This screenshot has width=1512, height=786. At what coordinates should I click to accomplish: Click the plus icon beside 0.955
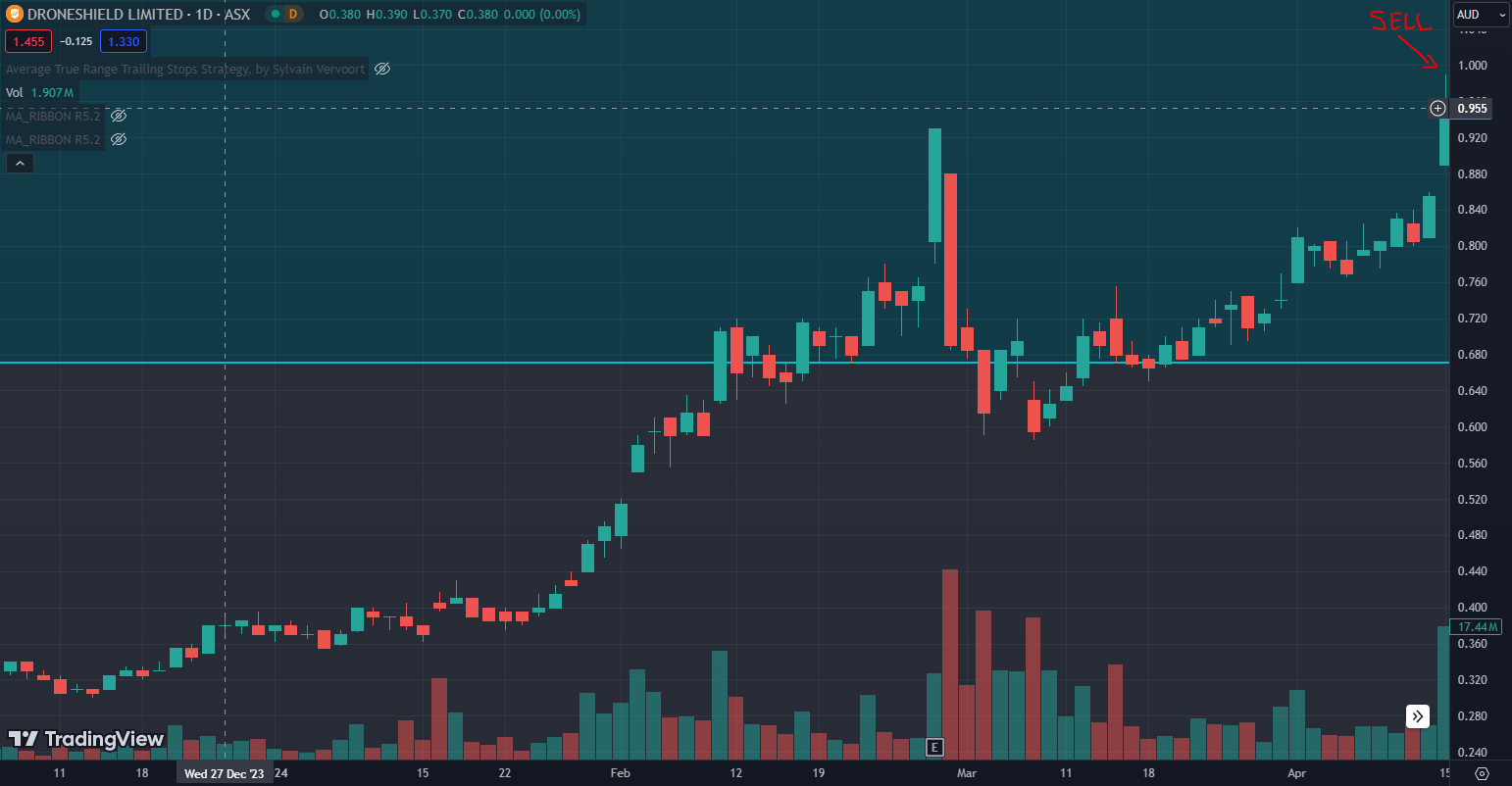pyautogui.click(x=1437, y=108)
